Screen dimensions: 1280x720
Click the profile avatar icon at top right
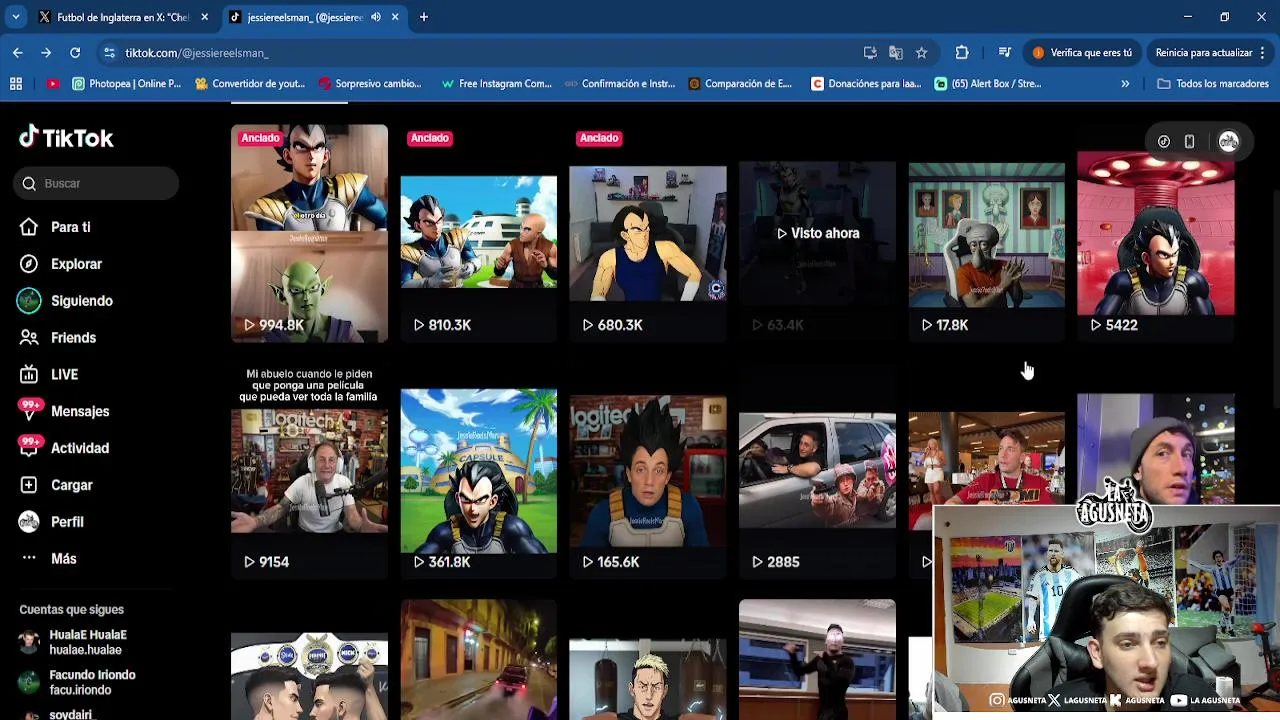click(1229, 142)
